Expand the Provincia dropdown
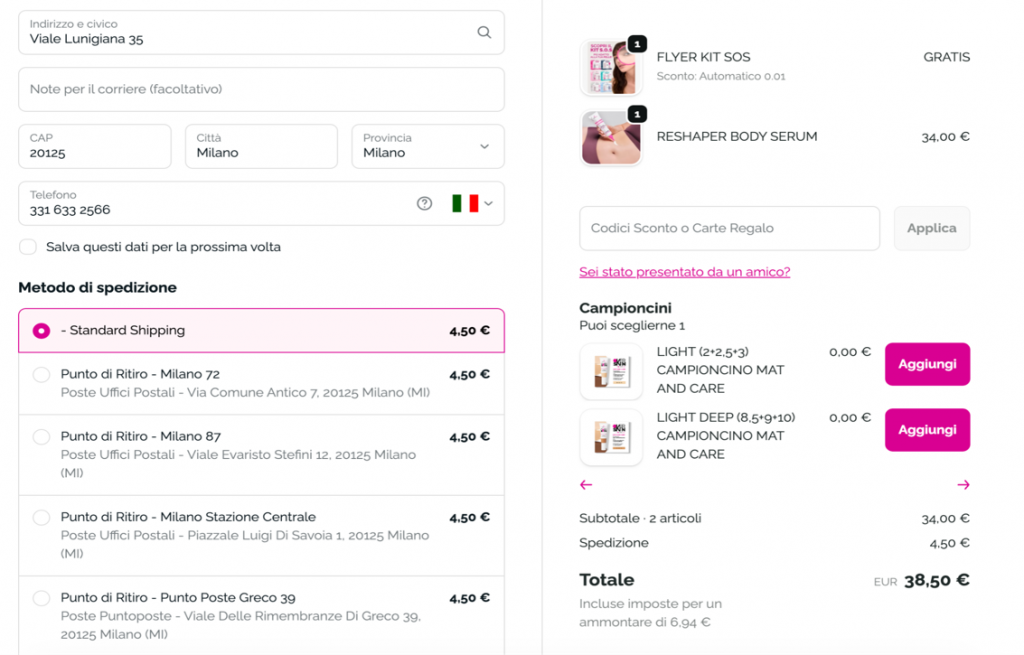 (427, 146)
